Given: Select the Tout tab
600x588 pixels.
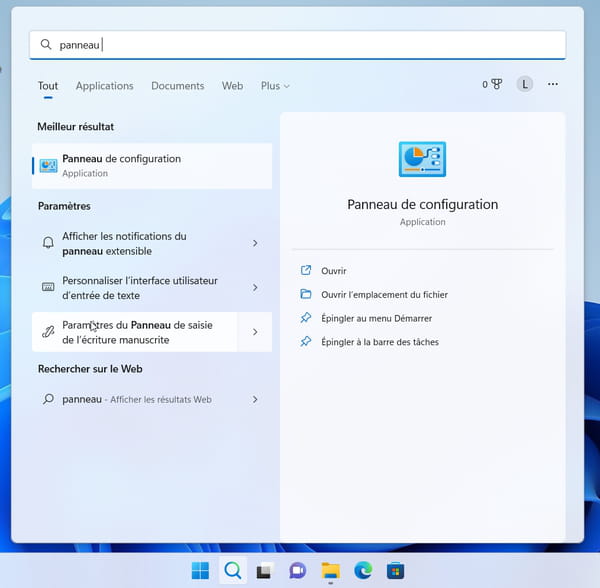Looking at the screenshot, I should 48,86.
